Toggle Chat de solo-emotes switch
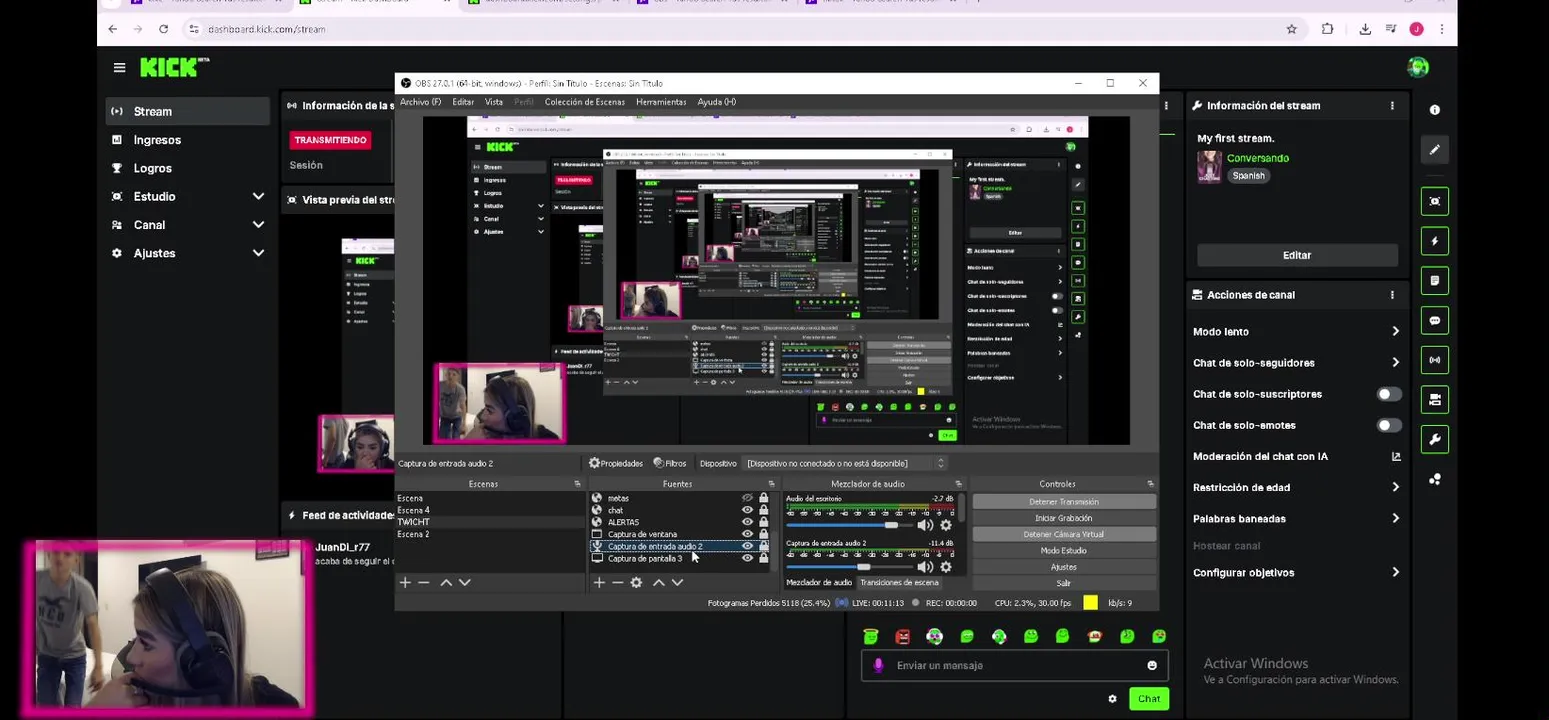Image resolution: width=1549 pixels, height=720 pixels. pyautogui.click(x=1389, y=425)
